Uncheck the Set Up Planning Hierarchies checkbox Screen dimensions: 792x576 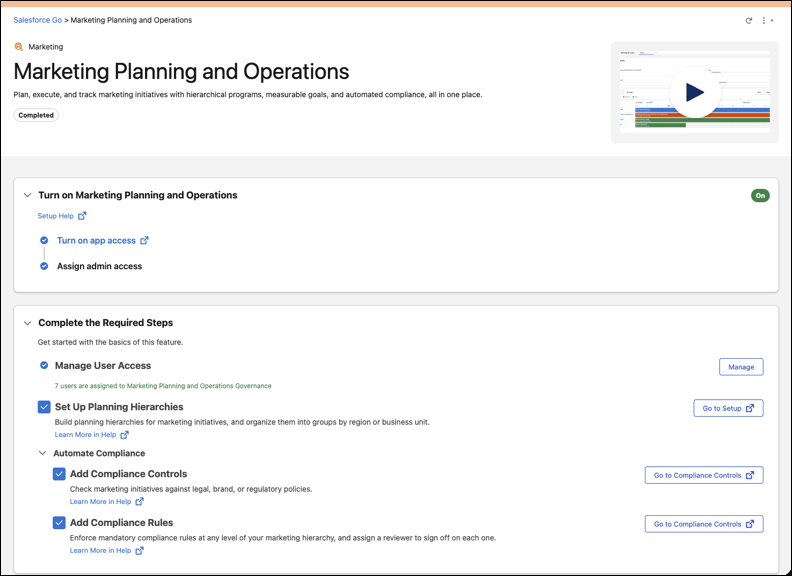tap(44, 407)
